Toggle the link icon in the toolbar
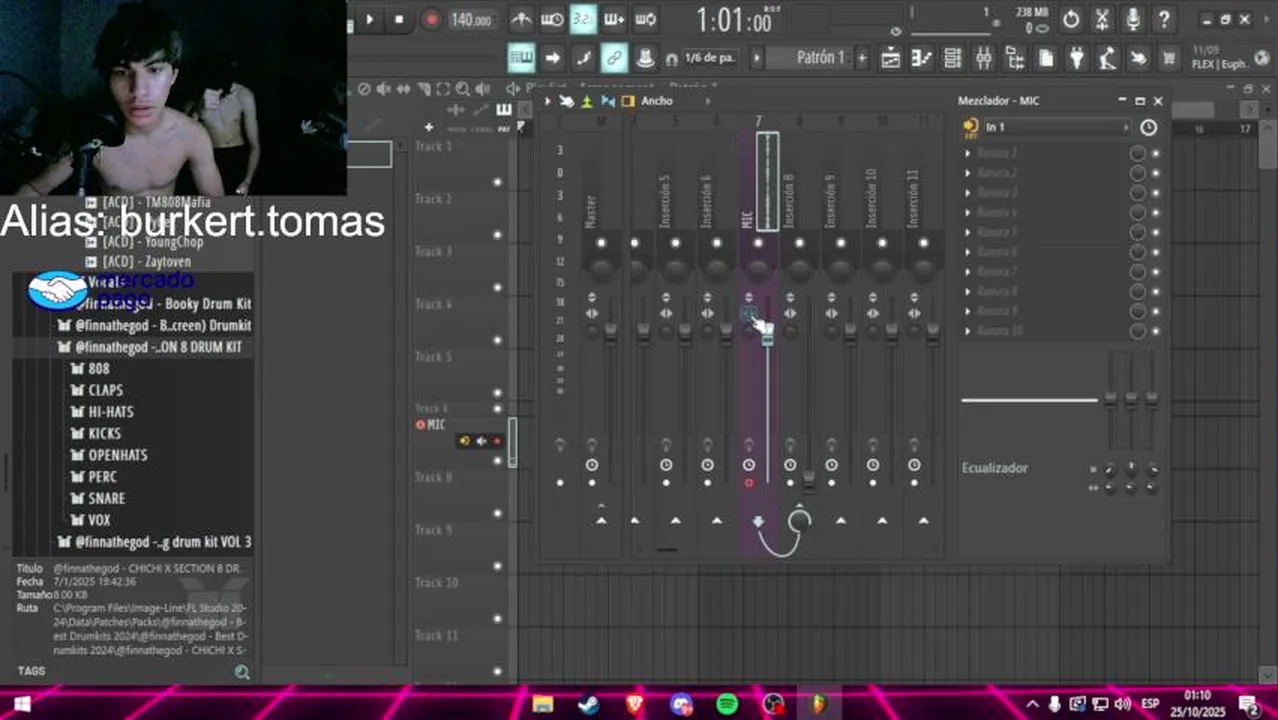Image resolution: width=1278 pixels, height=720 pixels. 613,58
